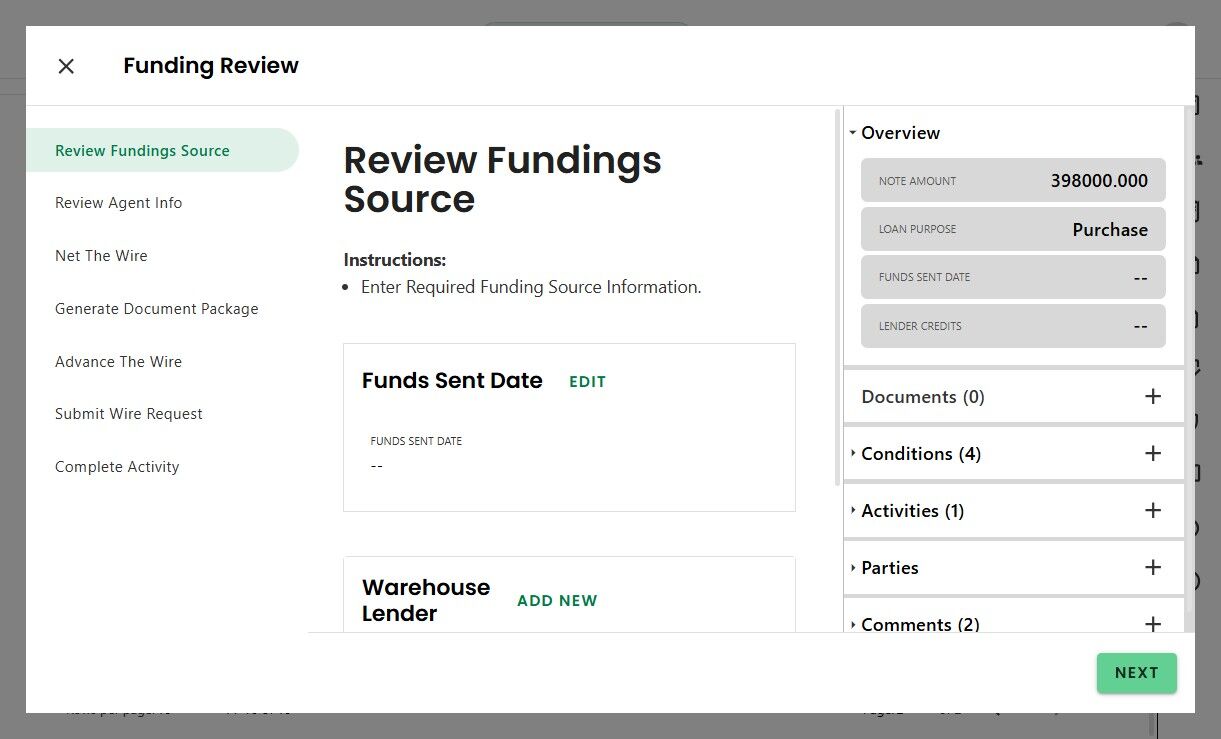Open the Submit Wire Request step
This screenshot has height=739, width=1221.
point(128,414)
